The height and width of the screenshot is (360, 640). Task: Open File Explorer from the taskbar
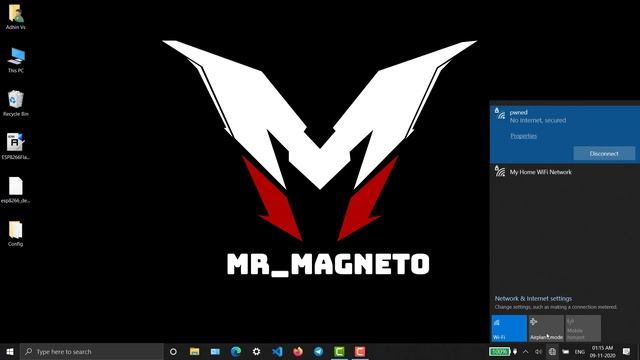194,351
